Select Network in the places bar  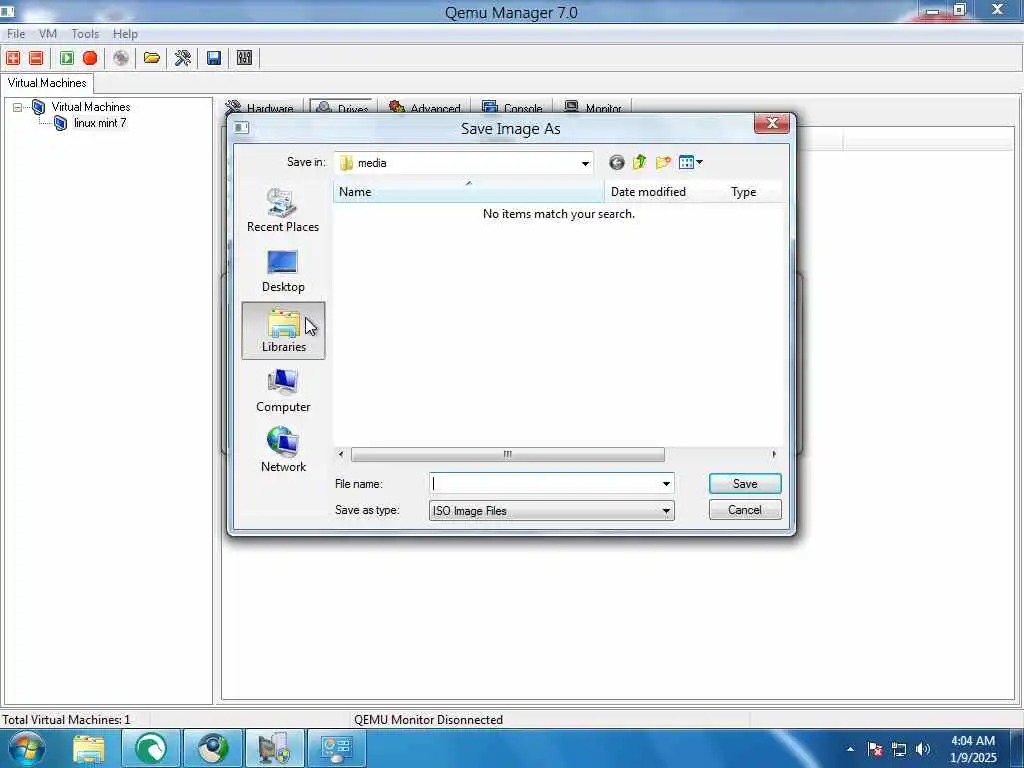coord(283,450)
